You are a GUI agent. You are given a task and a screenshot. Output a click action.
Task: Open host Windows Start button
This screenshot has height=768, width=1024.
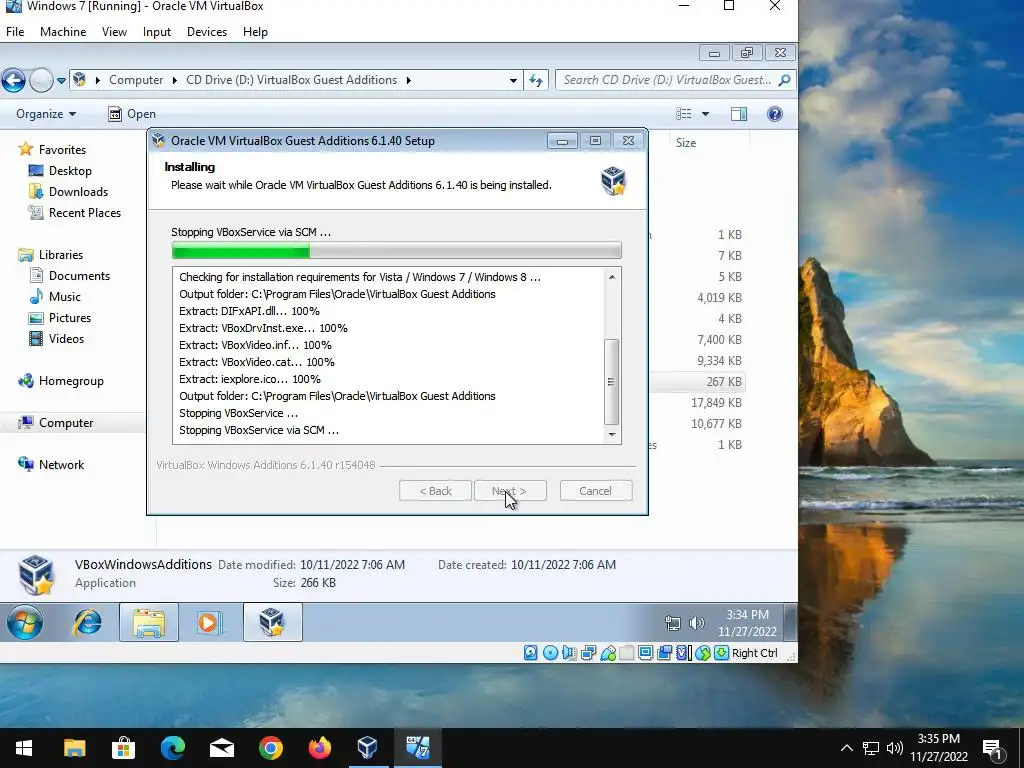coord(24,748)
